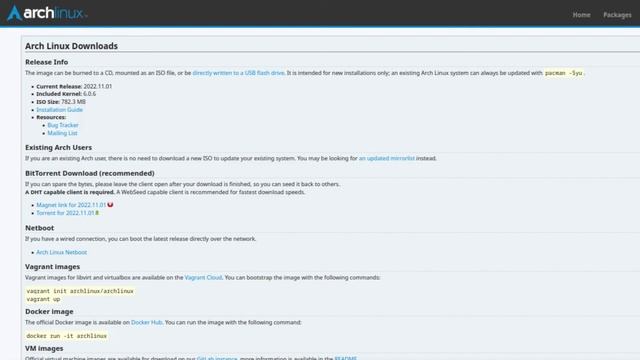Open the Arch Linux Netboot link

pyautogui.click(x=62, y=252)
